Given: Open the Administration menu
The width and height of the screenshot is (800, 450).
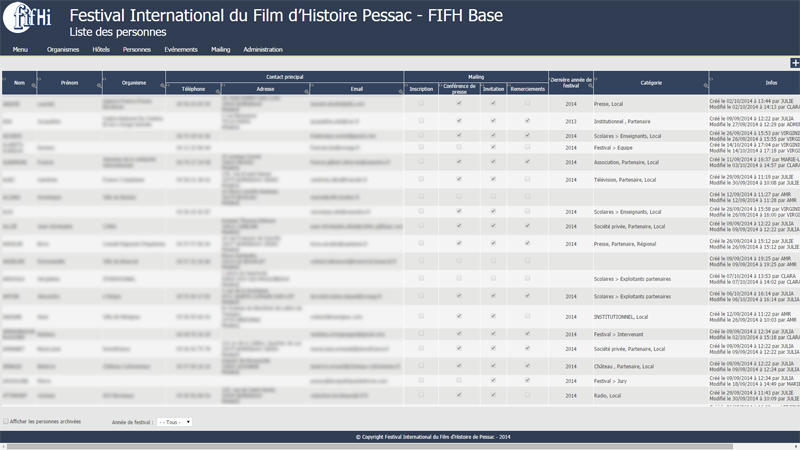Looking at the screenshot, I should (263, 49).
